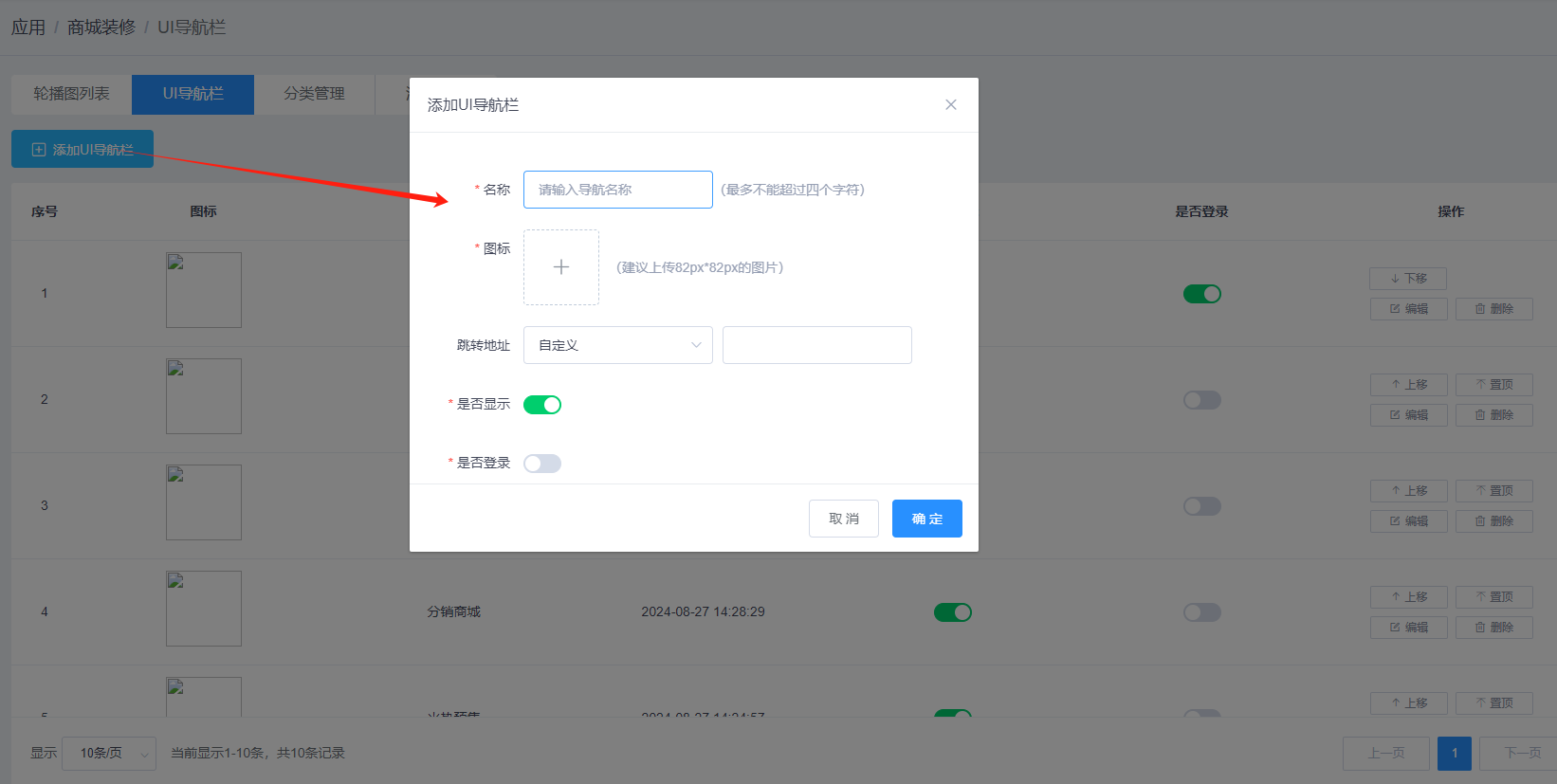Switch to the 轮播图列表 tab
This screenshot has height=784, width=1557.
pyautogui.click(x=71, y=94)
